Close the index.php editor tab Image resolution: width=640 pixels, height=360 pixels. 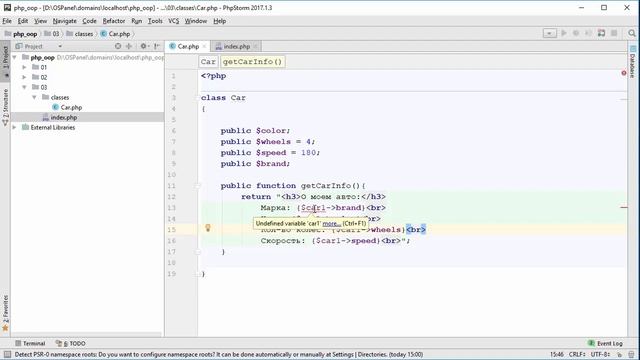[x=255, y=47]
